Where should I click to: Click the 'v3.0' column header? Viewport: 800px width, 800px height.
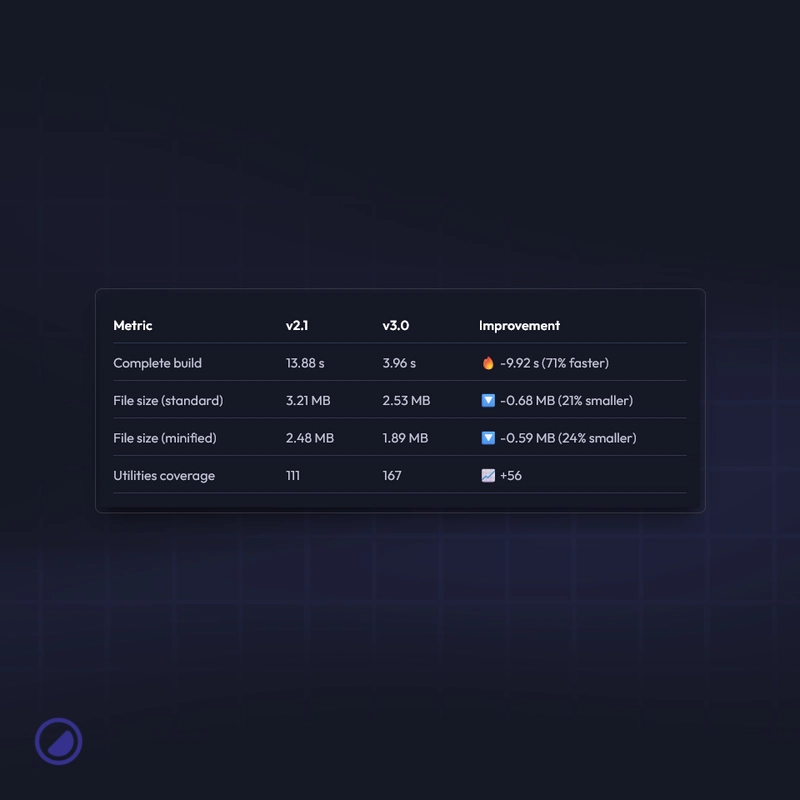point(396,326)
